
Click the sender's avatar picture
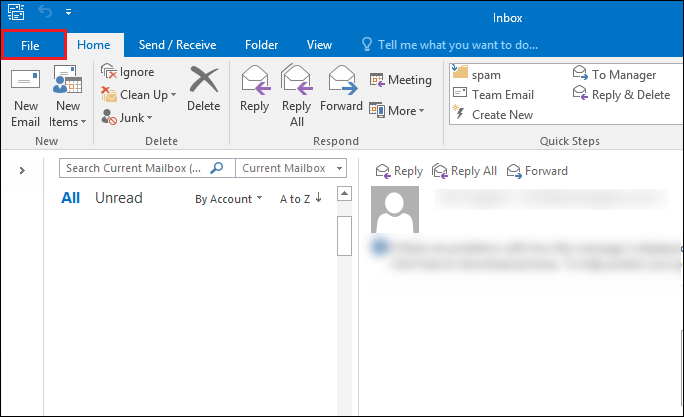coord(395,209)
